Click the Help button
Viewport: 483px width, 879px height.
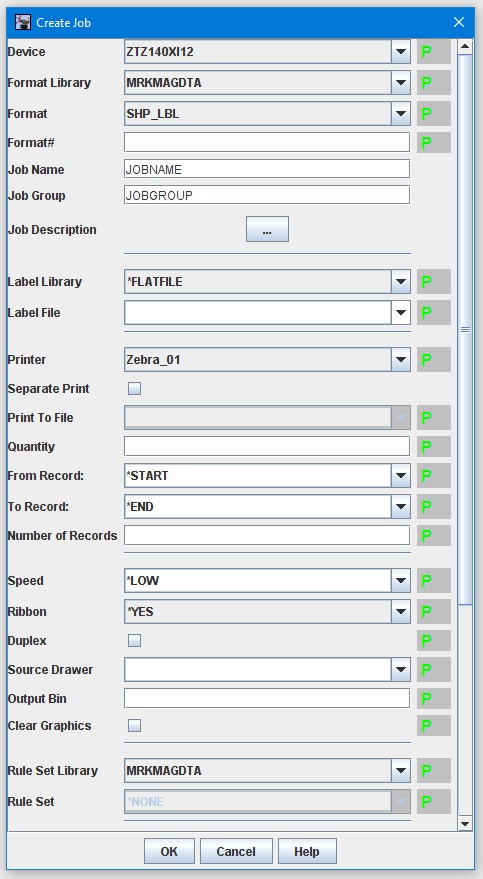tap(307, 852)
